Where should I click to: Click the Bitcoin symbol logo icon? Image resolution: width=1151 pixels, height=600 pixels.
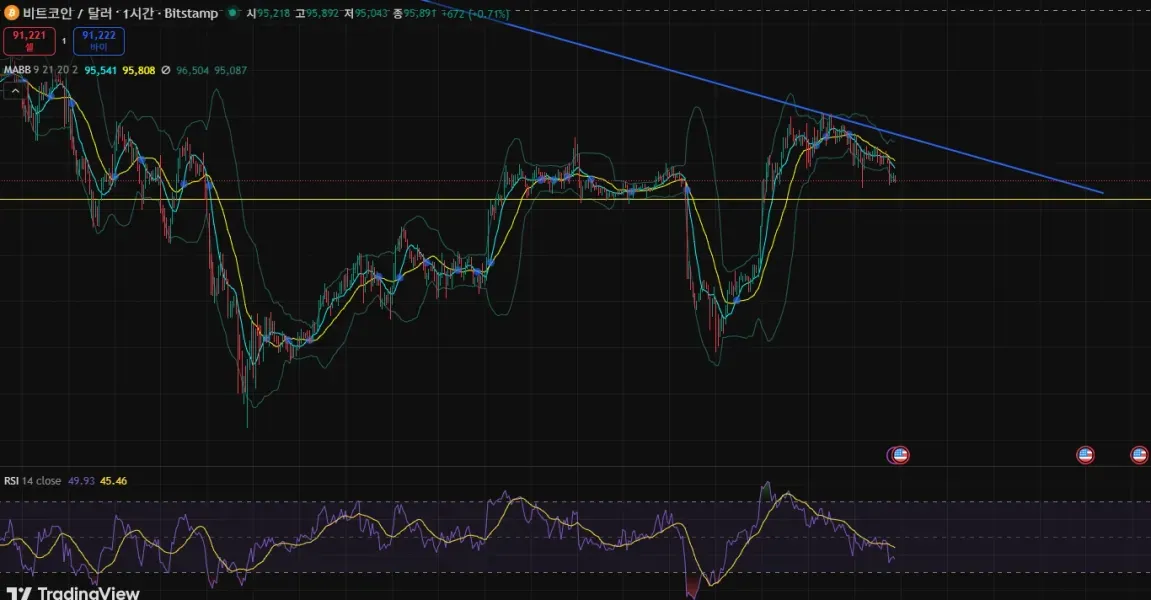point(11,13)
